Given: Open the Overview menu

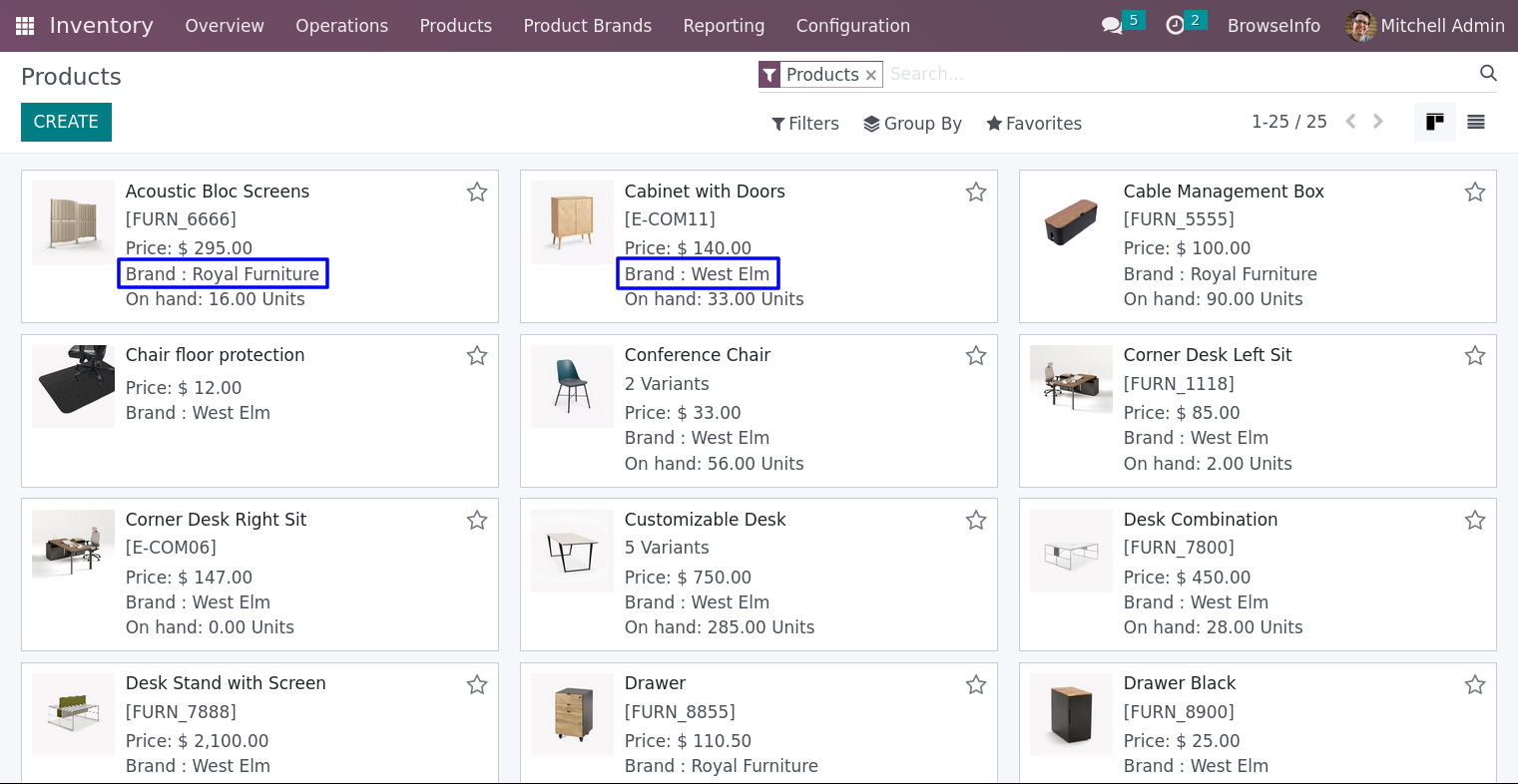Looking at the screenshot, I should pos(225,26).
